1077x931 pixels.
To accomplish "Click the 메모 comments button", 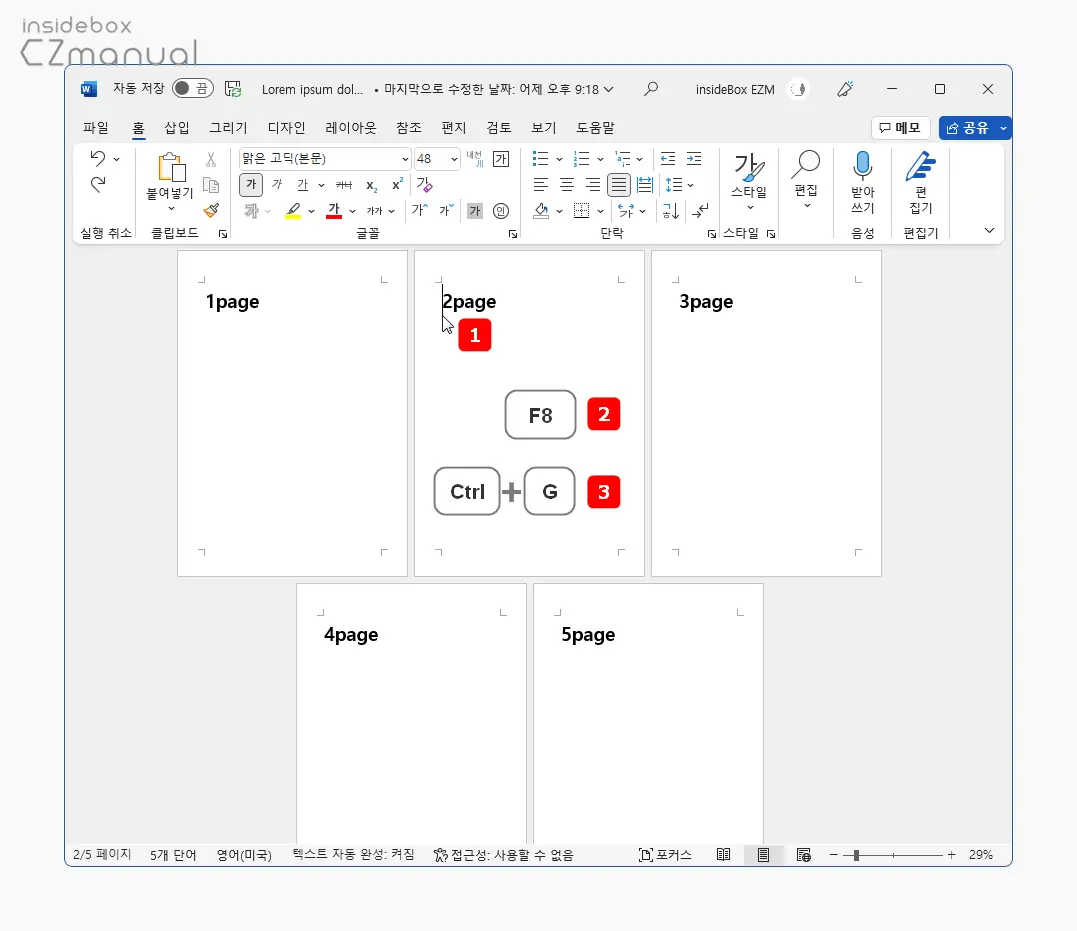I will [x=900, y=128].
